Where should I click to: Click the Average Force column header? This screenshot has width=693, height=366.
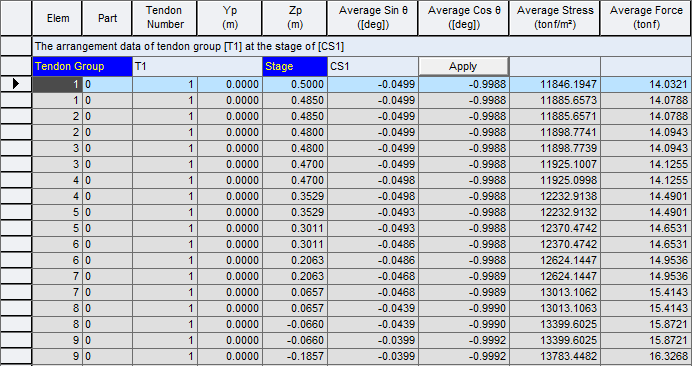click(x=646, y=18)
